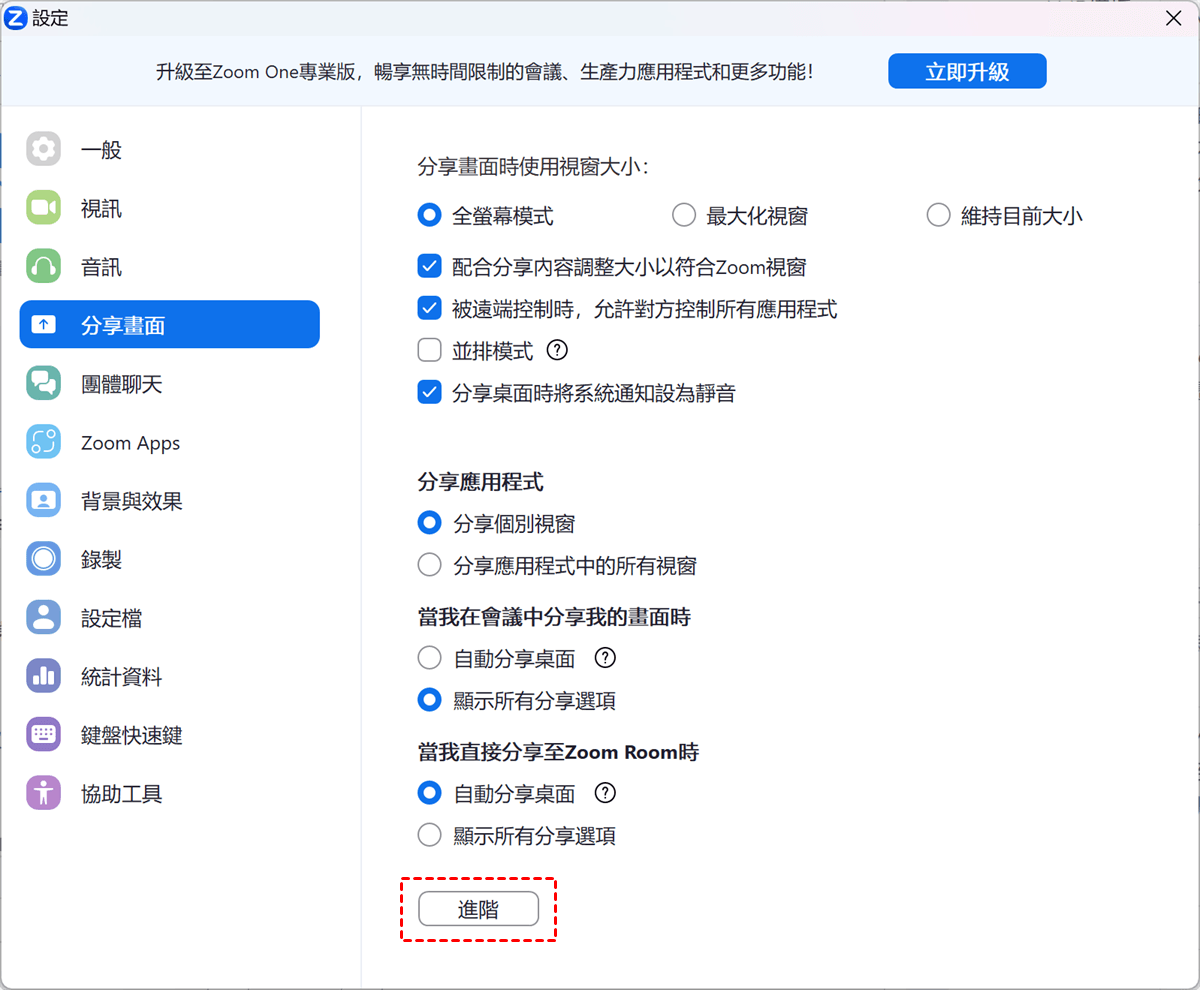This screenshot has width=1200, height=990.
Task: Click the 團體聊天 chat bubble icon
Action: click(43, 384)
